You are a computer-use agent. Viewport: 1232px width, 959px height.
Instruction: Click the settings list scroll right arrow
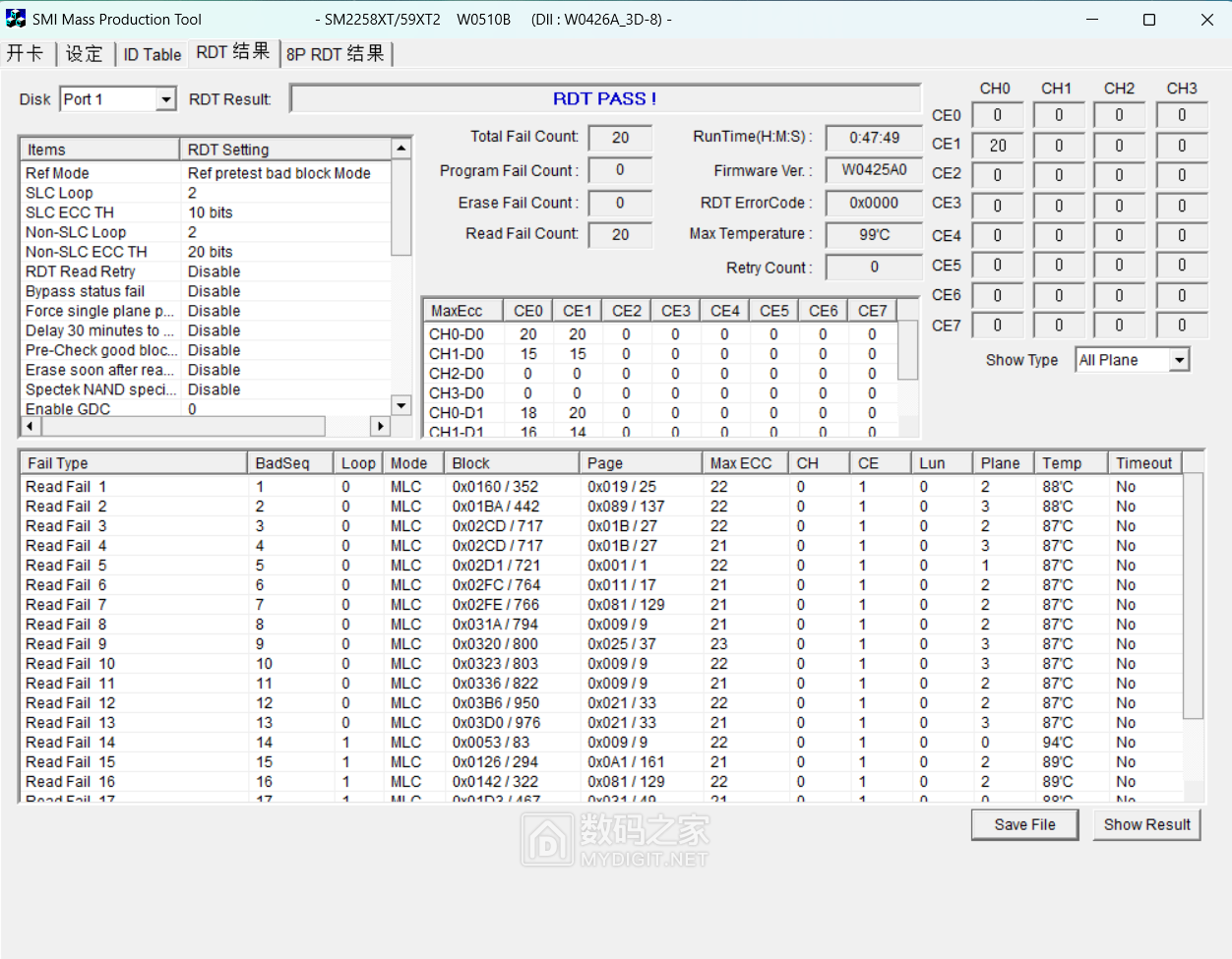380,426
